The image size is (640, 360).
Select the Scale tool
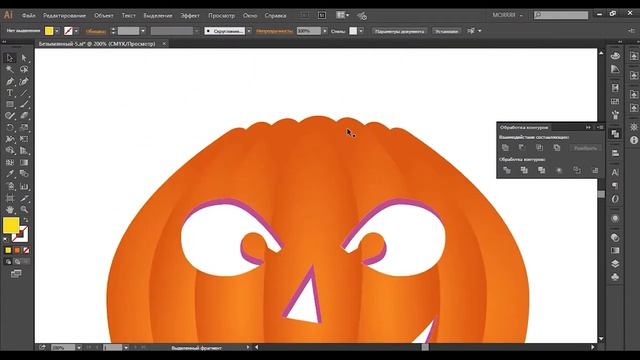tap(24, 128)
